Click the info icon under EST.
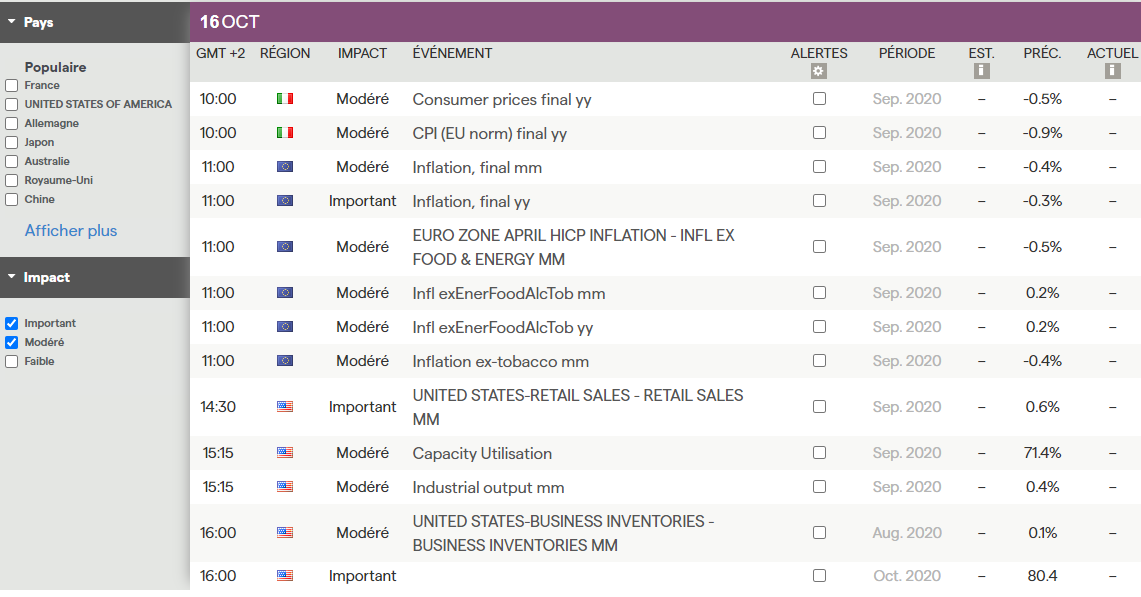Screen dimensions: 1141x597 pos(981,71)
